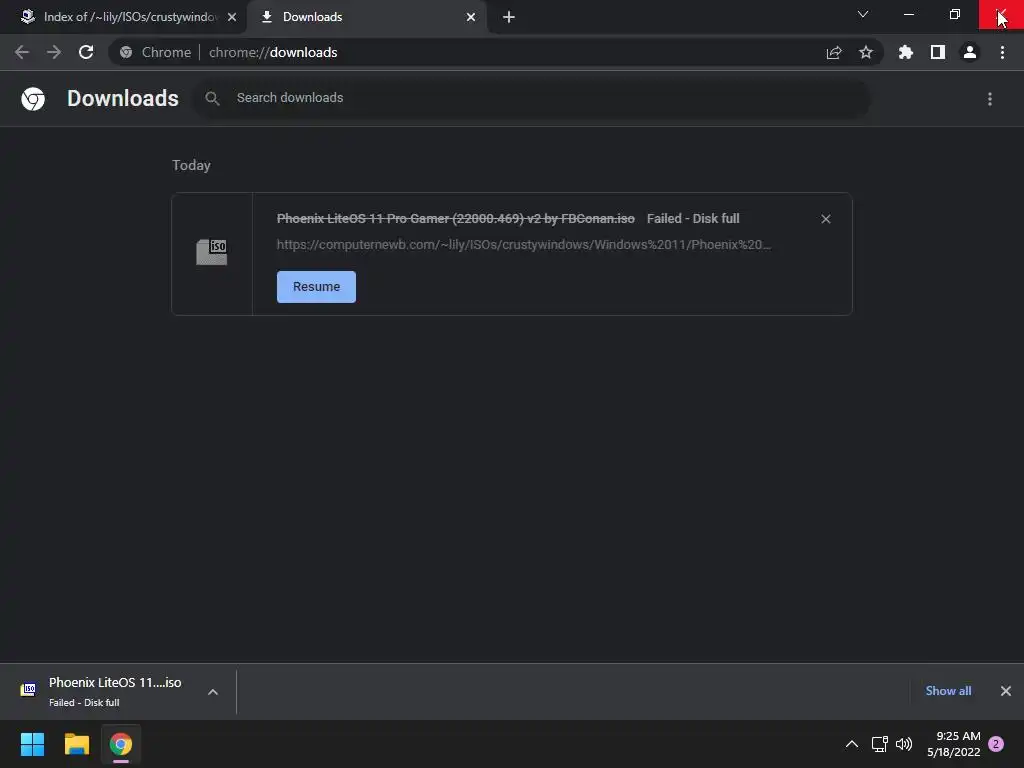Open the network status tray icon
The image size is (1024, 768).
pos(879,744)
